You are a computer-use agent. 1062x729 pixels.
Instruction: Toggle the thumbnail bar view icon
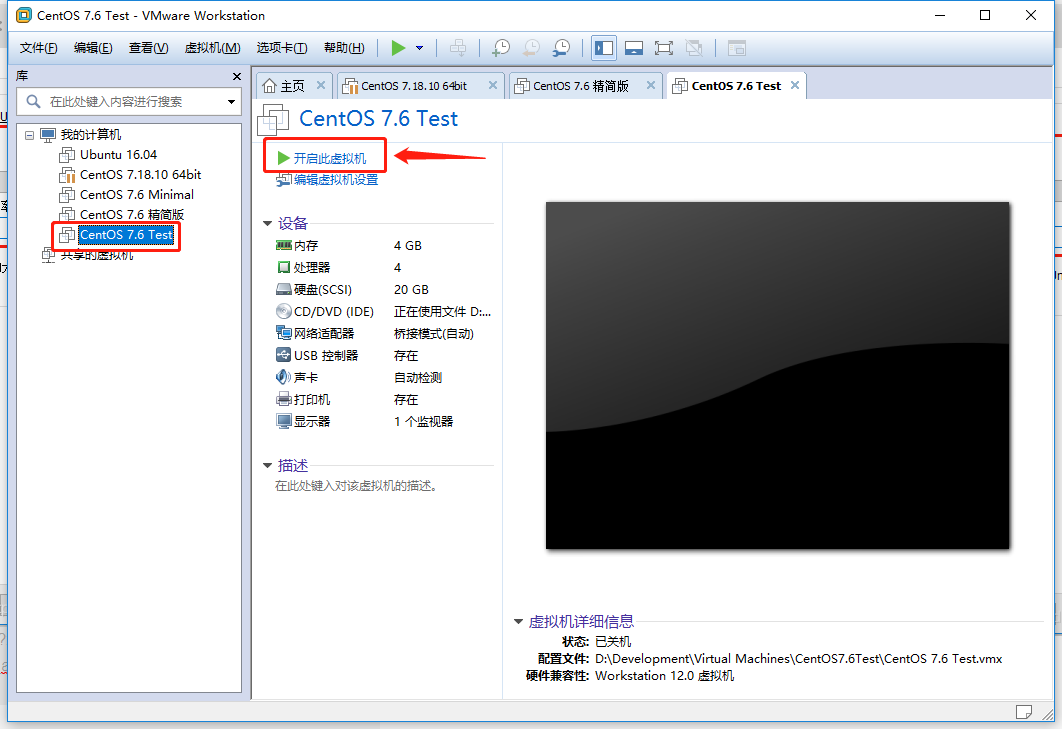coord(634,48)
